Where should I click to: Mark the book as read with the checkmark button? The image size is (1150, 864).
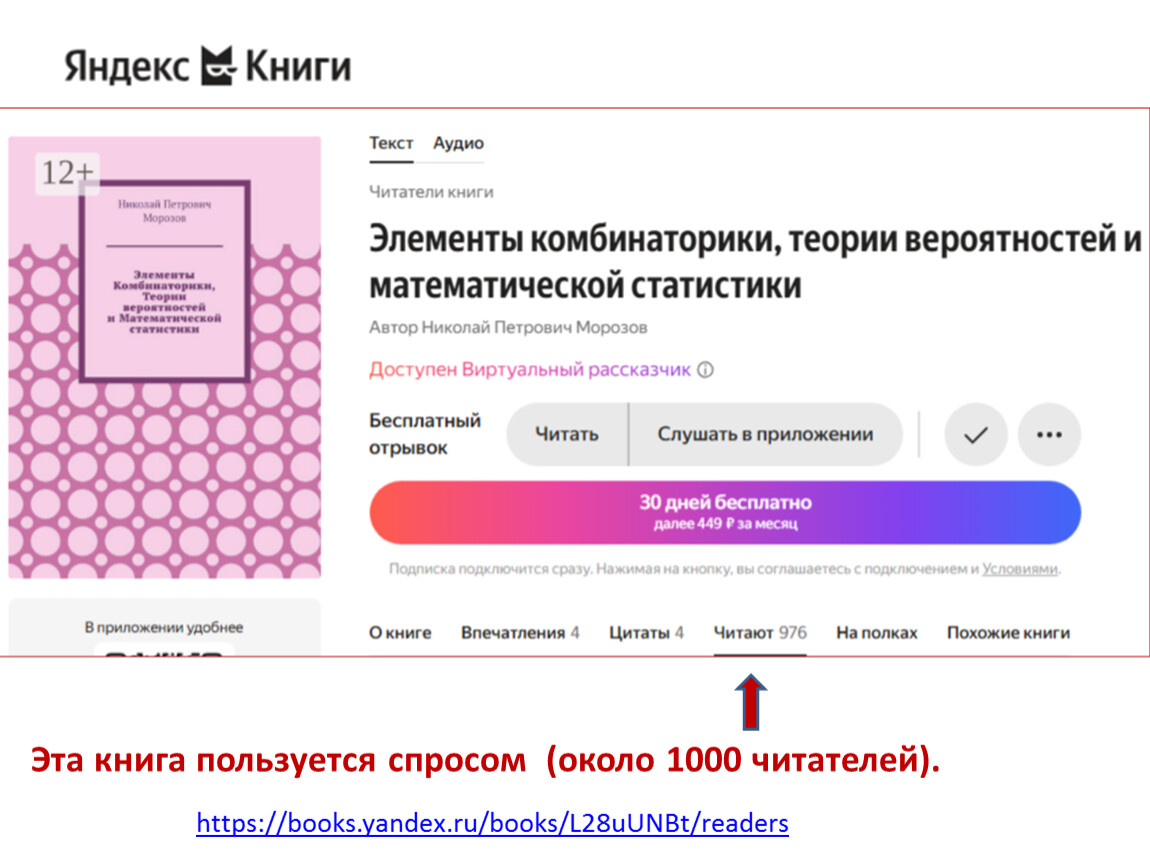coord(975,435)
